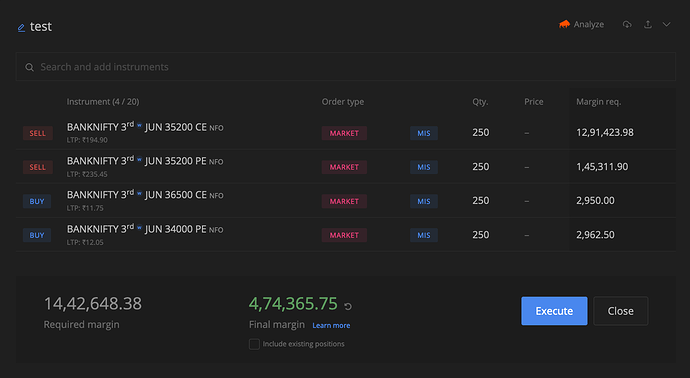Click weekly icon on 35200 CE instrument
This screenshot has height=378, width=690.
[139, 125]
